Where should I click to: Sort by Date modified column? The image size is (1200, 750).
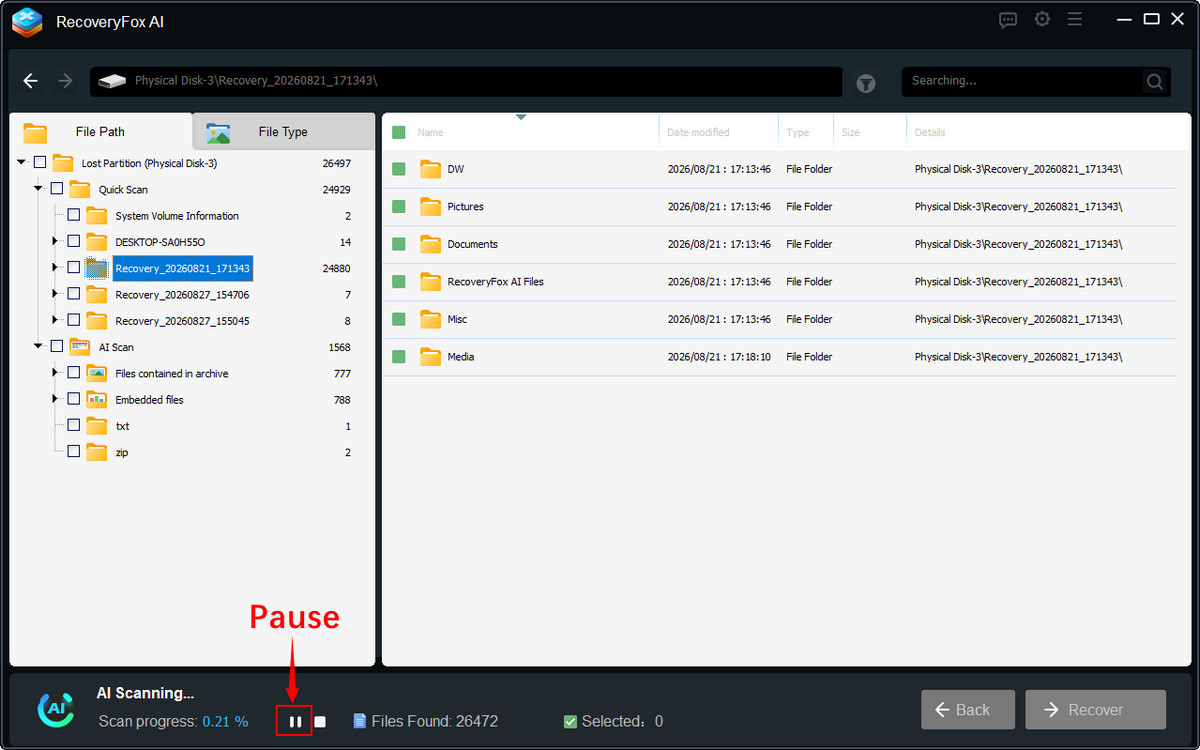click(698, 132)
